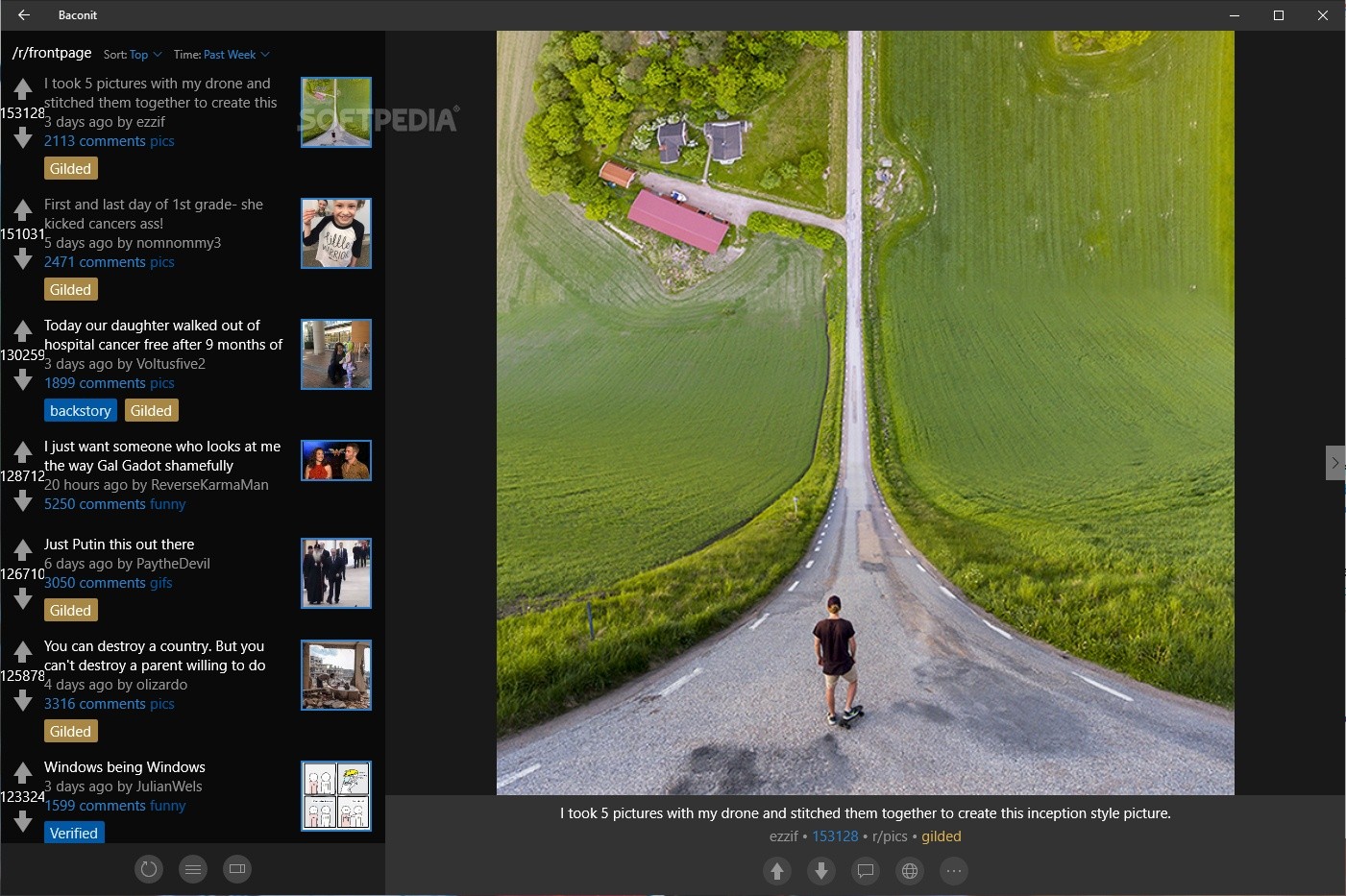Open the 2471 comments link
The height and width of the screenshot is (896, 1346).
coord(95,262)
